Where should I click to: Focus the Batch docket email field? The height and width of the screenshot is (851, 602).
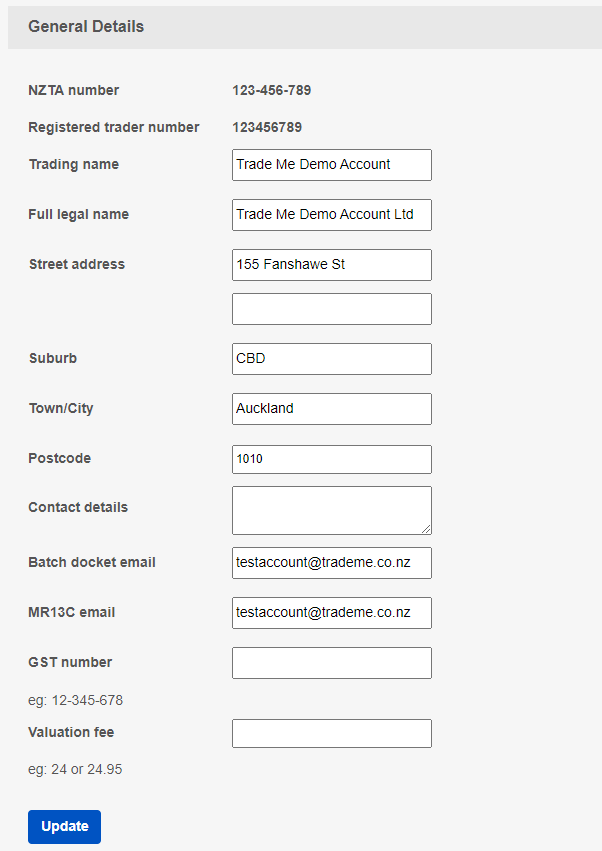tap(331, 563)
